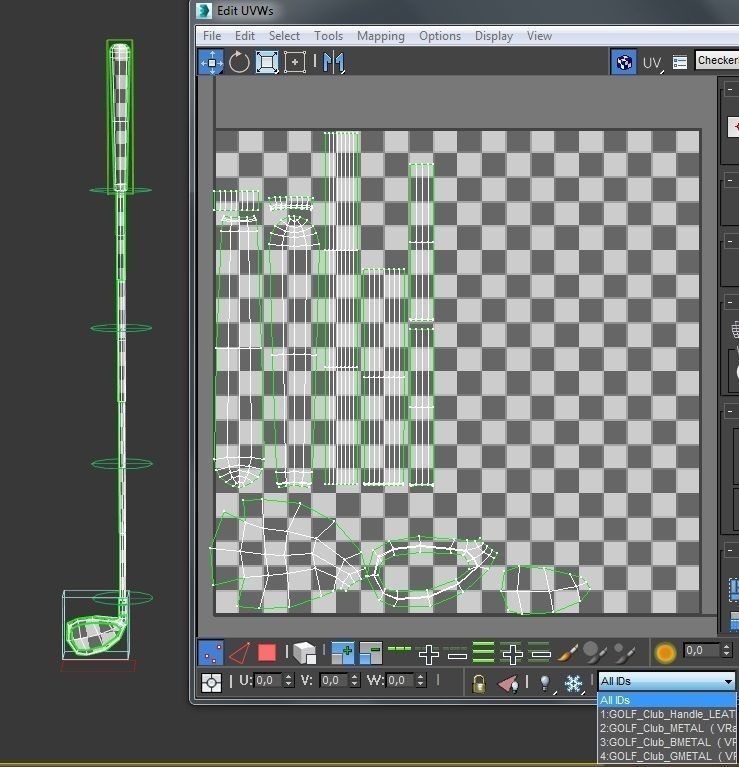Click Shrink Loop minus icon
The height and width of the screenshot is (767, 739).
(457, 655)
